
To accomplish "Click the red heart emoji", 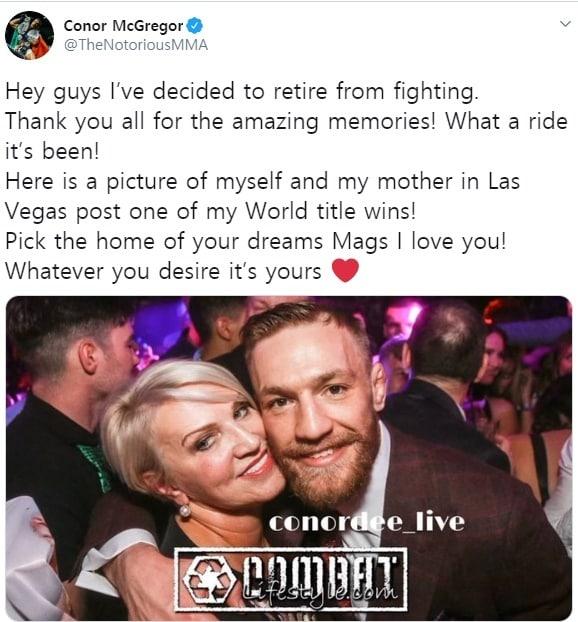I will pos(345,271).
